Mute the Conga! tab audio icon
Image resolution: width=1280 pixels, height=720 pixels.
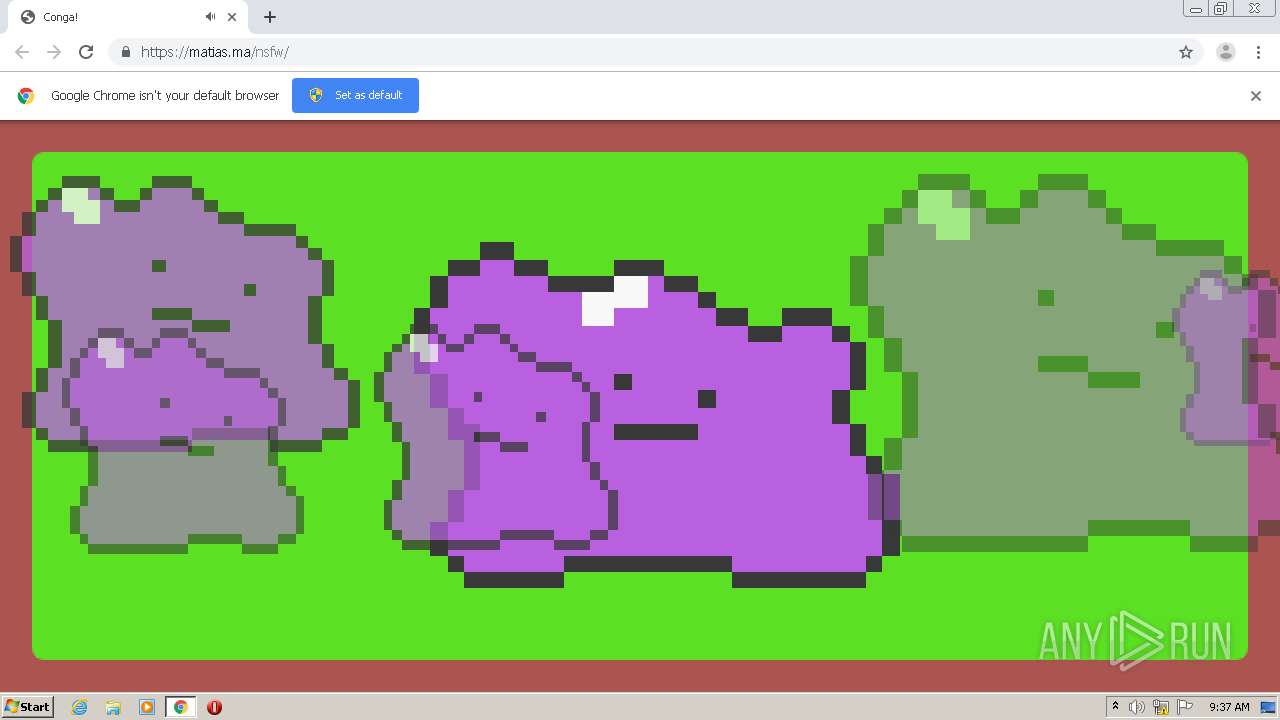(x=210, y=17)
